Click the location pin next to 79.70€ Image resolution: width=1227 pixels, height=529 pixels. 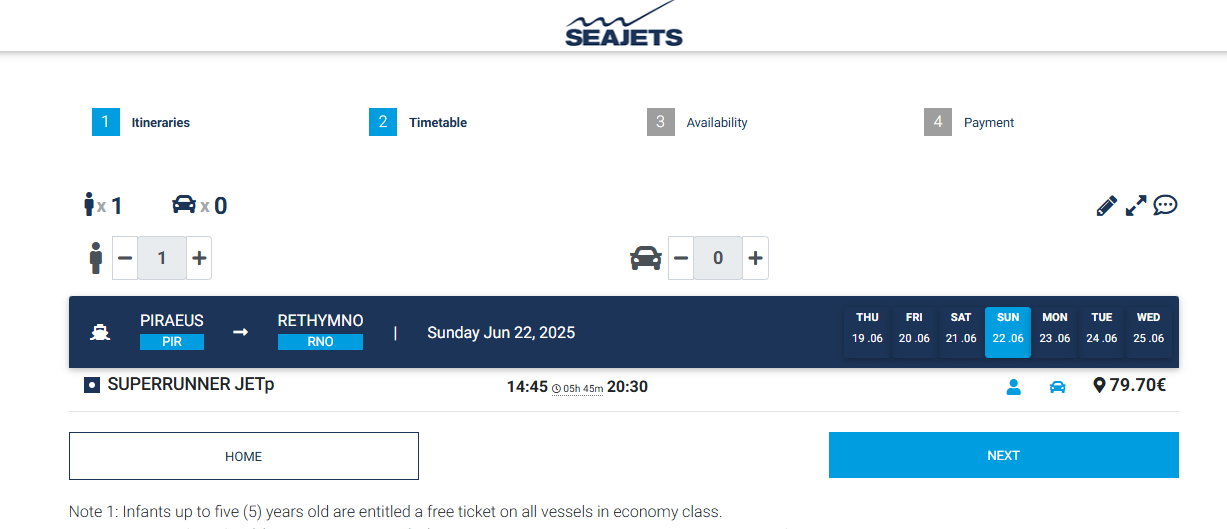pos(1099,385)
